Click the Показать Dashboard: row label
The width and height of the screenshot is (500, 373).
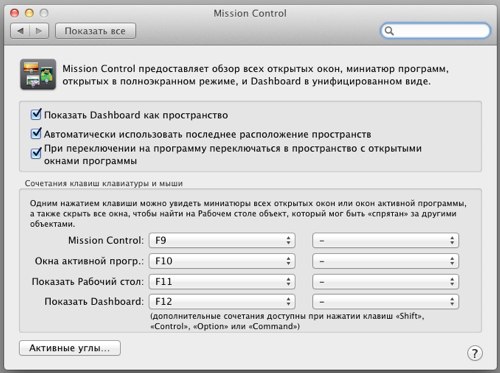coord(94,302)
